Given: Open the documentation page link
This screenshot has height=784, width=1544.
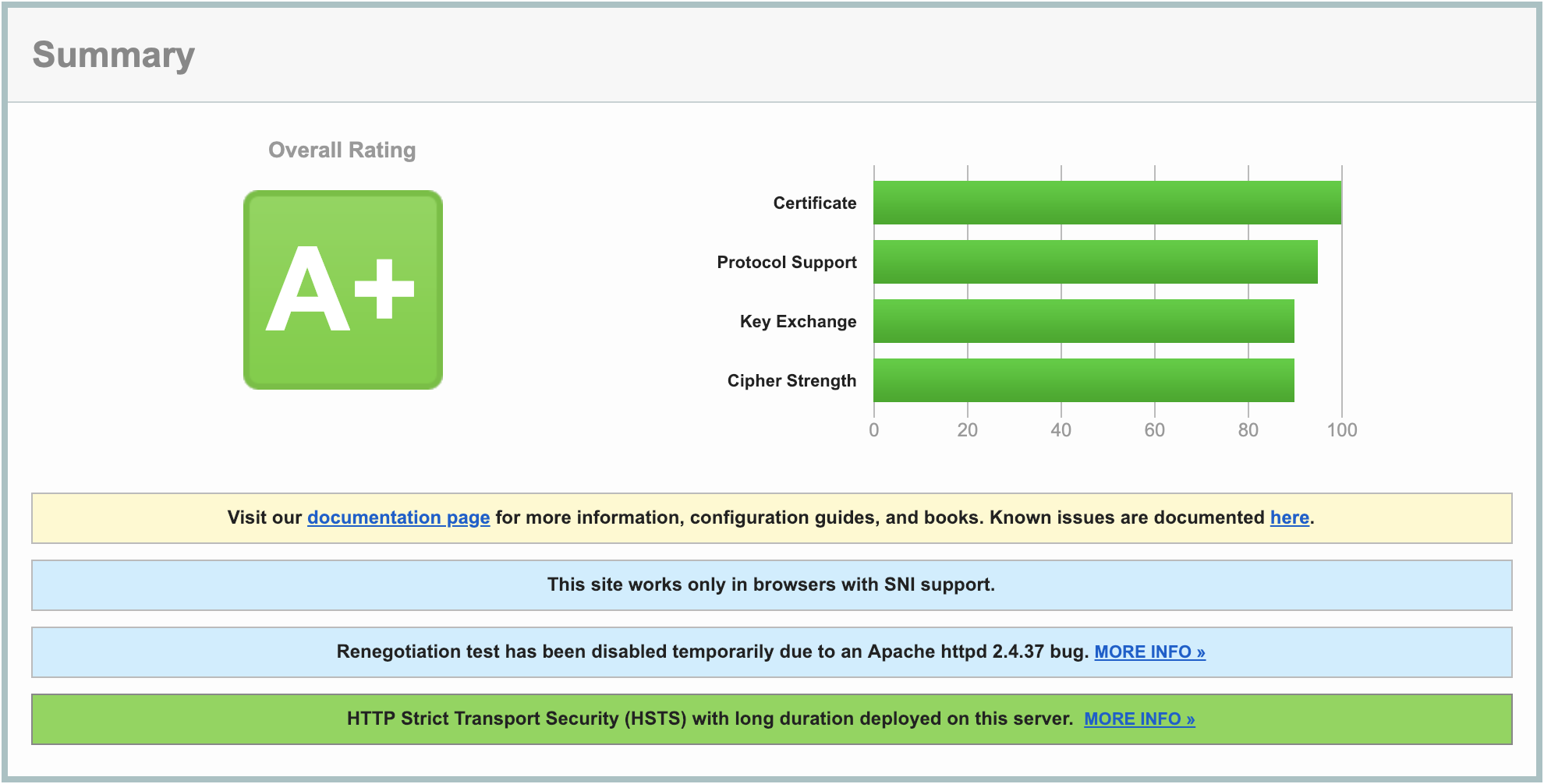Looking at the screenshot, I should pyautogui.click(x=398, y=517).
